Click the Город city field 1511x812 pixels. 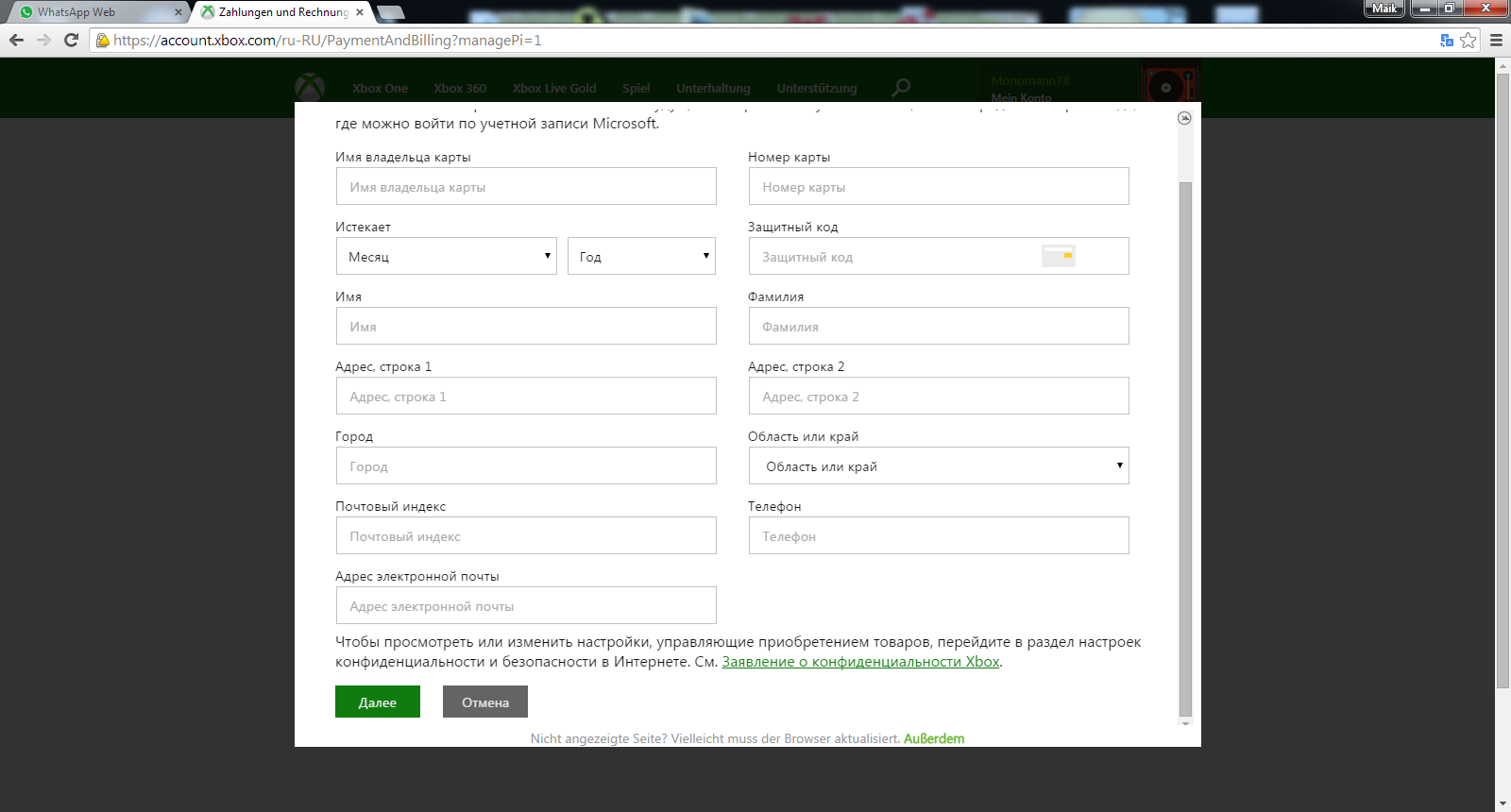tap(526, 465)
